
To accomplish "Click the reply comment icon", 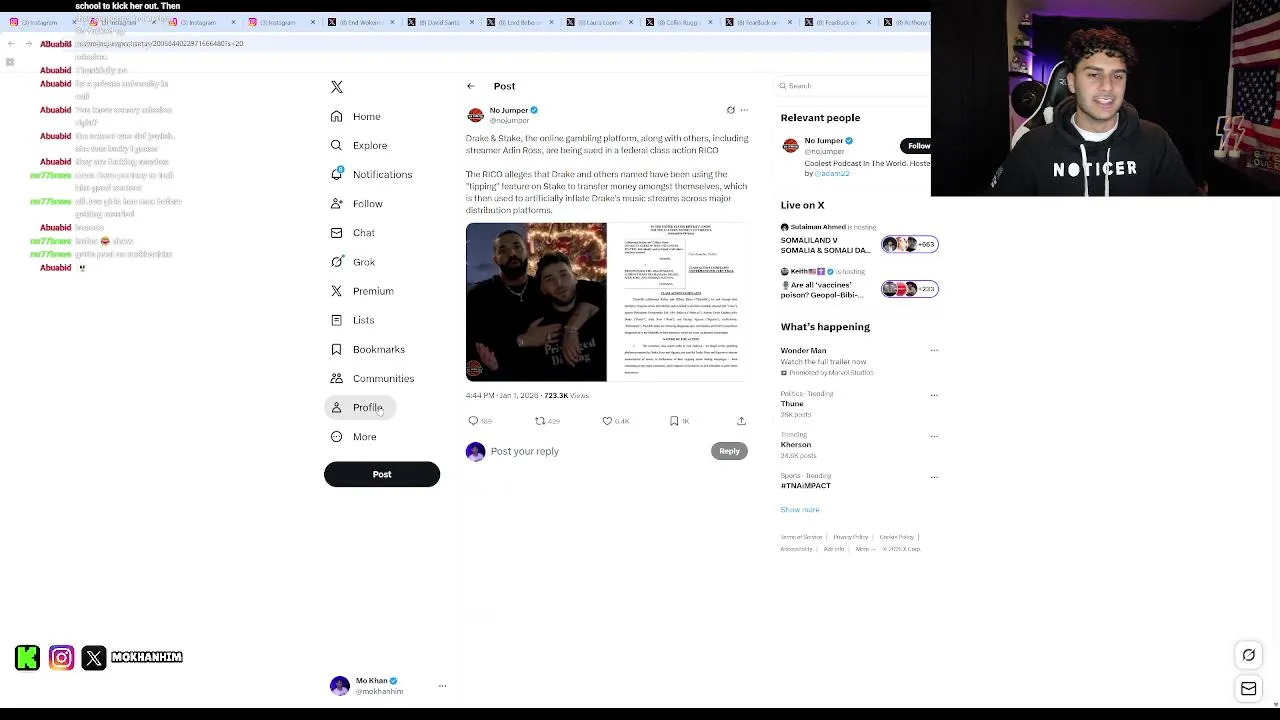I will [x=474, y=421].
